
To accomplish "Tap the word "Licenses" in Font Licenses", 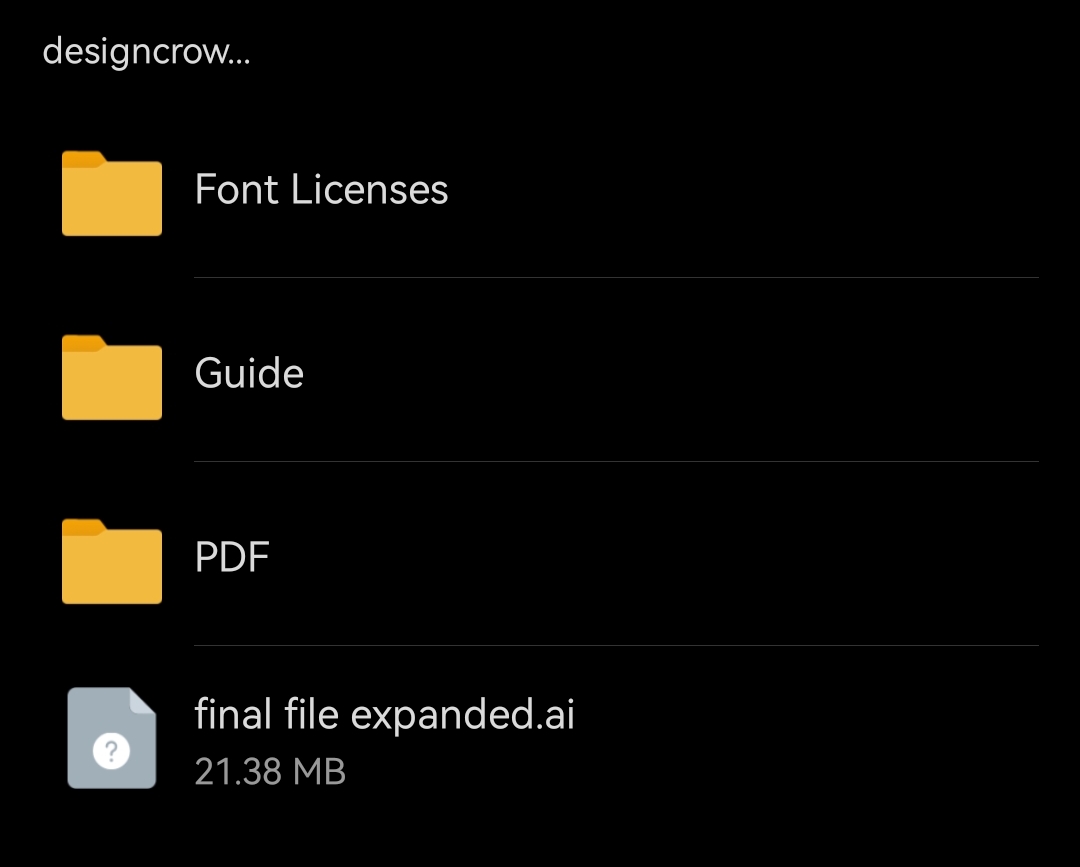I will pyautogui.click(x=370, y=190).
